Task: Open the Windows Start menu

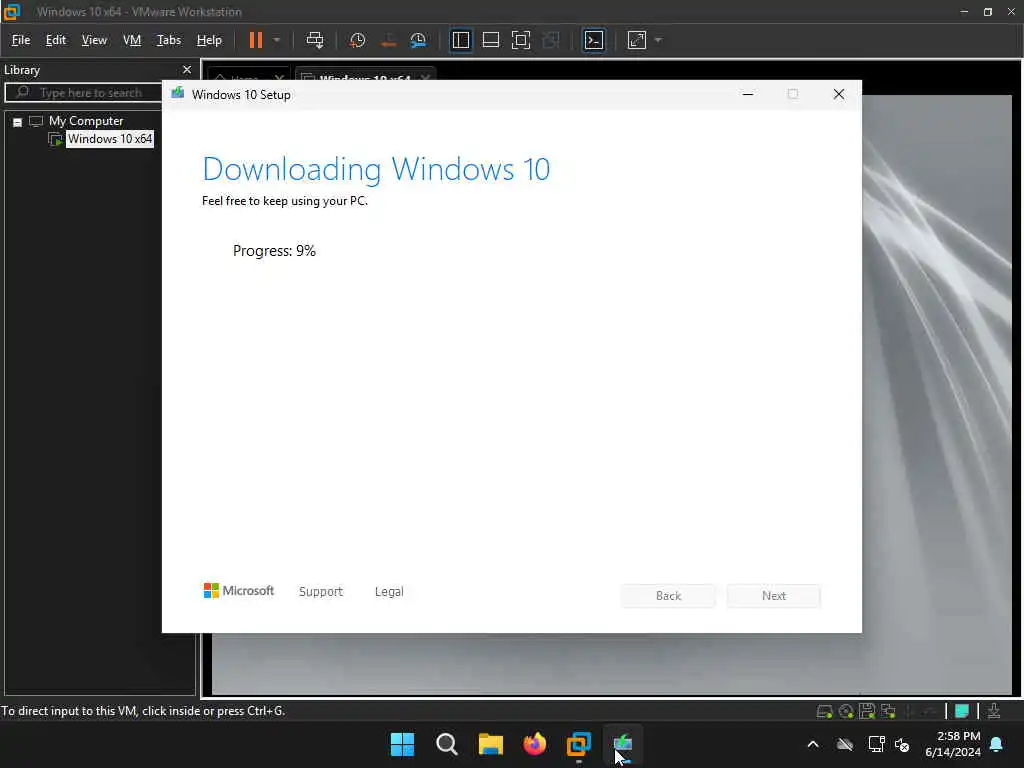Action: click(402, 744)
